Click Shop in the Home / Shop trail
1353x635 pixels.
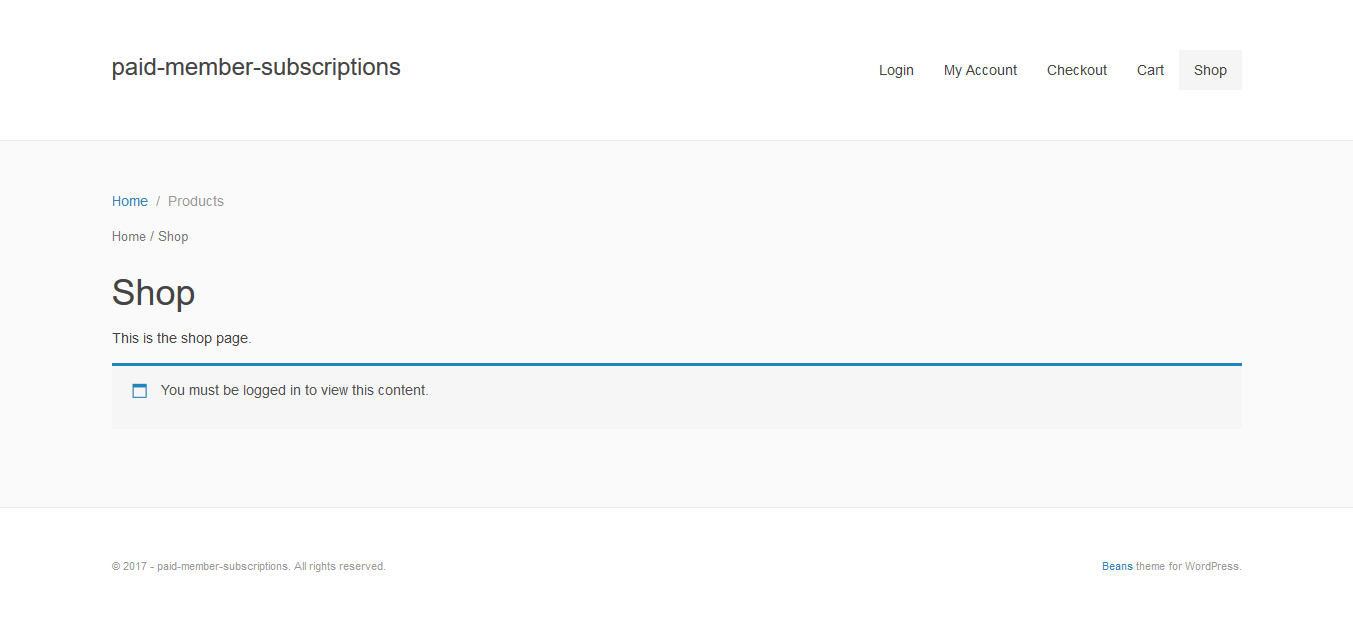(x=173, y=237)
